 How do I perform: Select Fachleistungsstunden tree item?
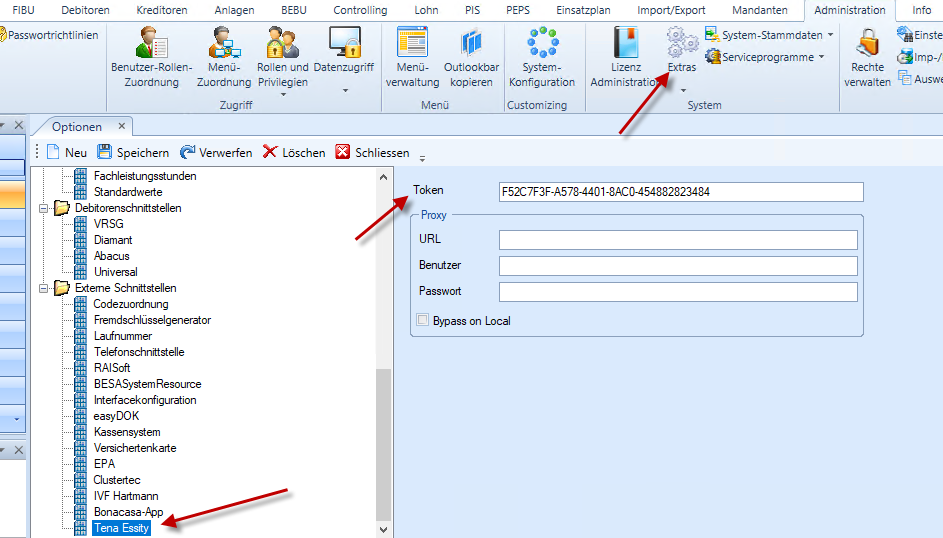[145, 176]
